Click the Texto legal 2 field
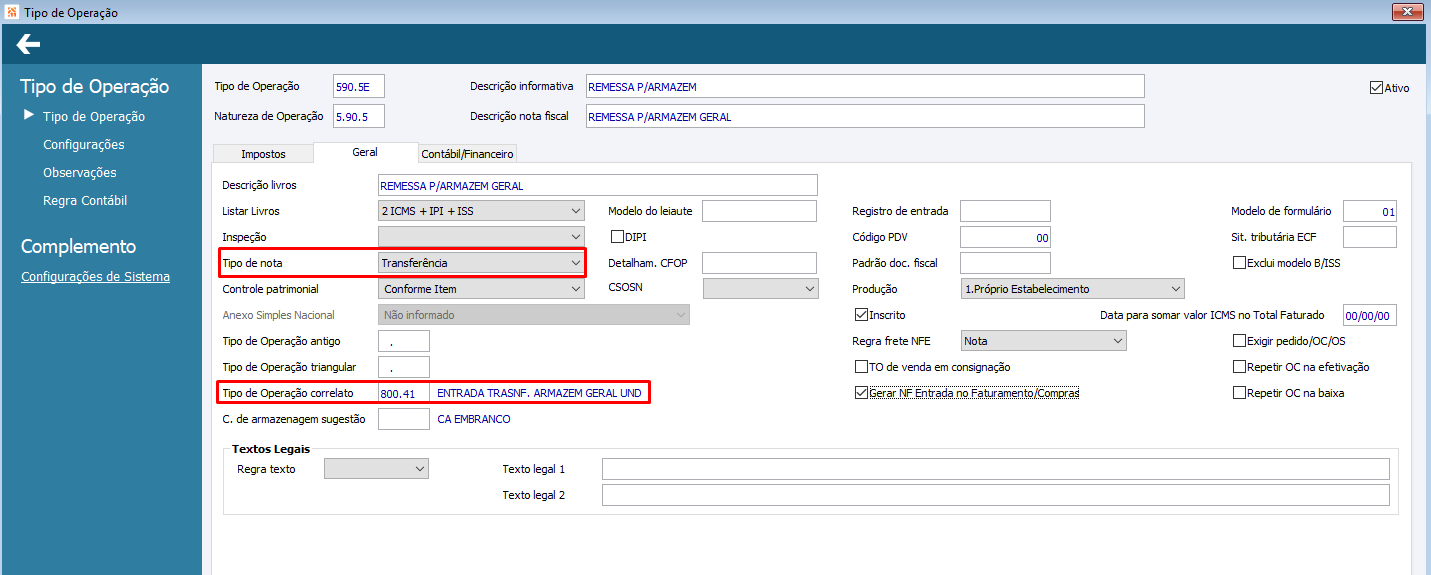 click(996, 495)
